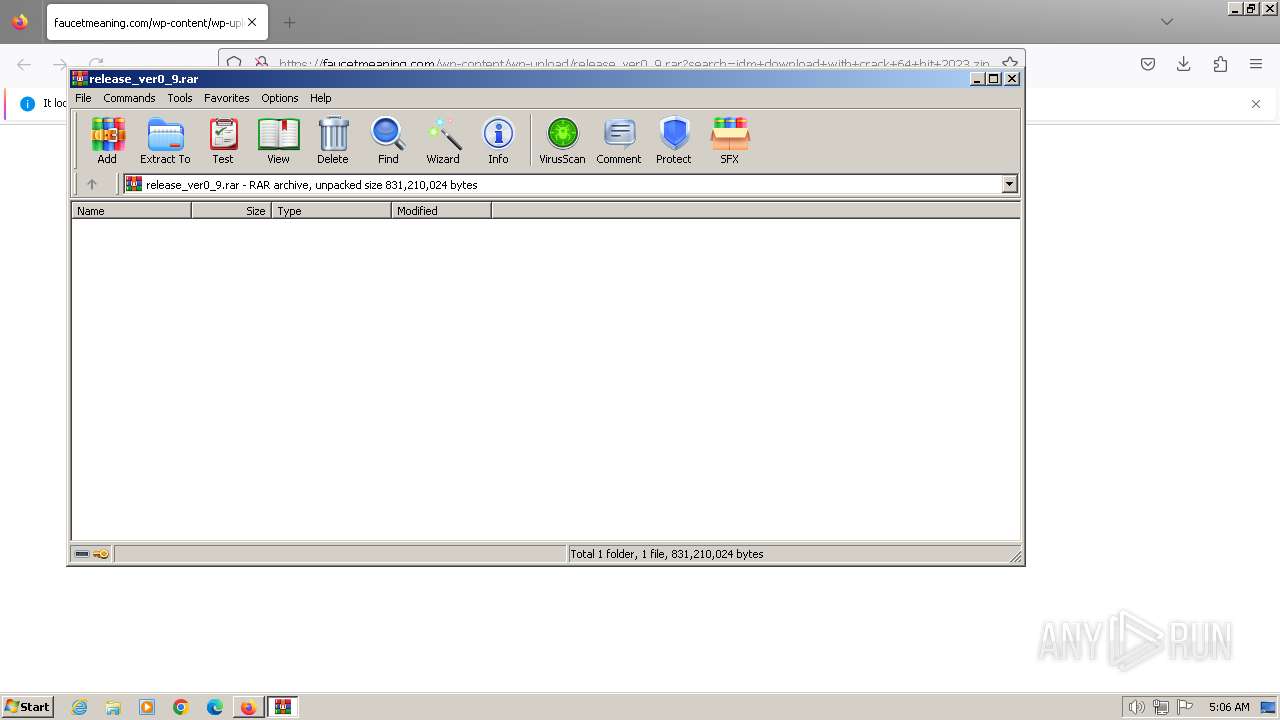Click the drive icon in WinRAR status bar
Viewport: 1280px width, 720px height.
82,554
